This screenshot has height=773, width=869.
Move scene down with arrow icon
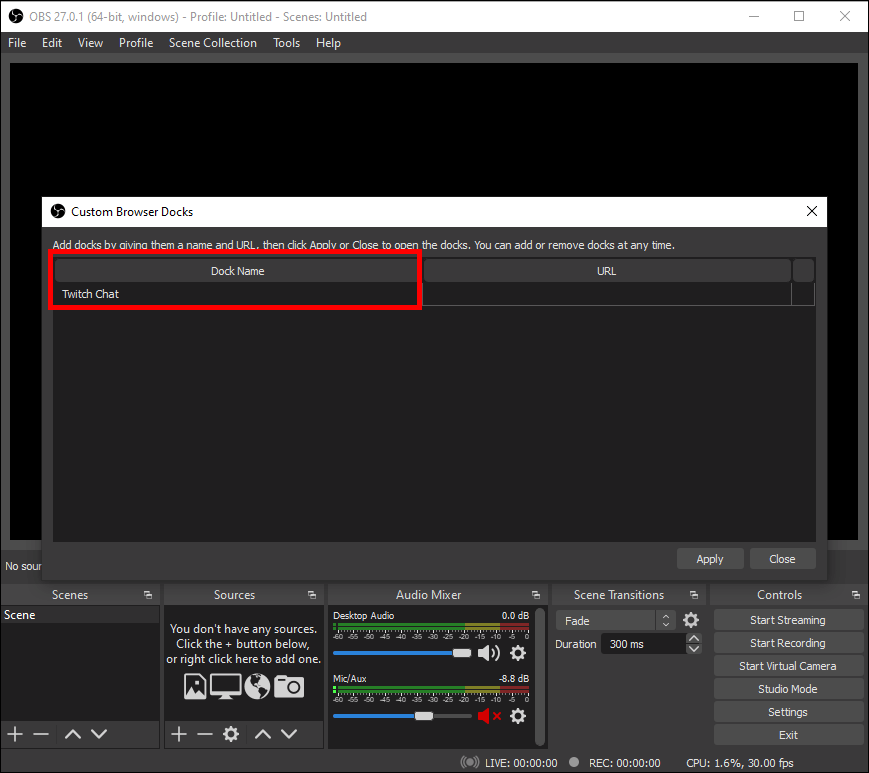click(99, 734)
